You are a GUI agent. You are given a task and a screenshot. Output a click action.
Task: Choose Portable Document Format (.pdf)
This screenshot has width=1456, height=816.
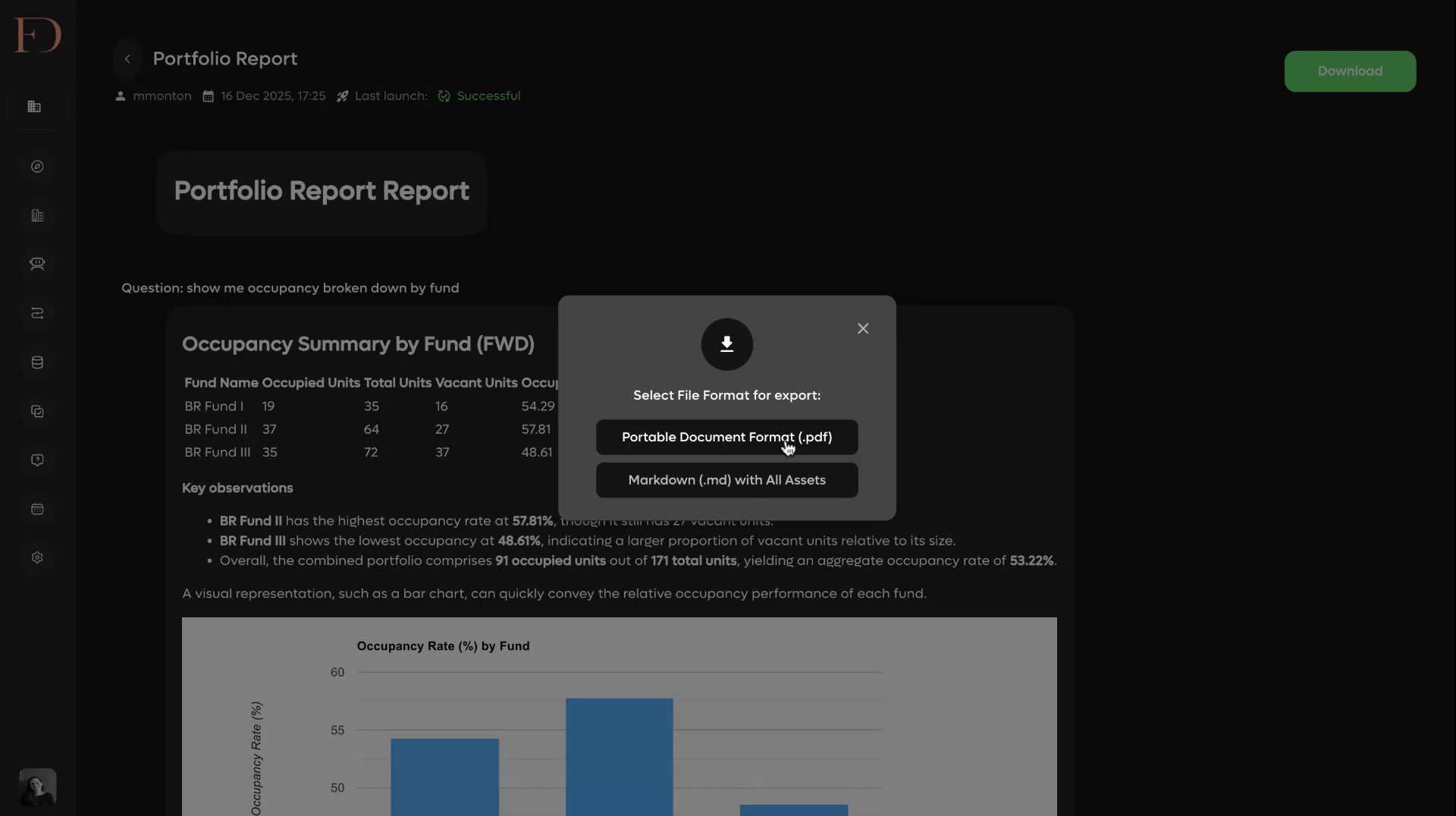tap(726, 438)
